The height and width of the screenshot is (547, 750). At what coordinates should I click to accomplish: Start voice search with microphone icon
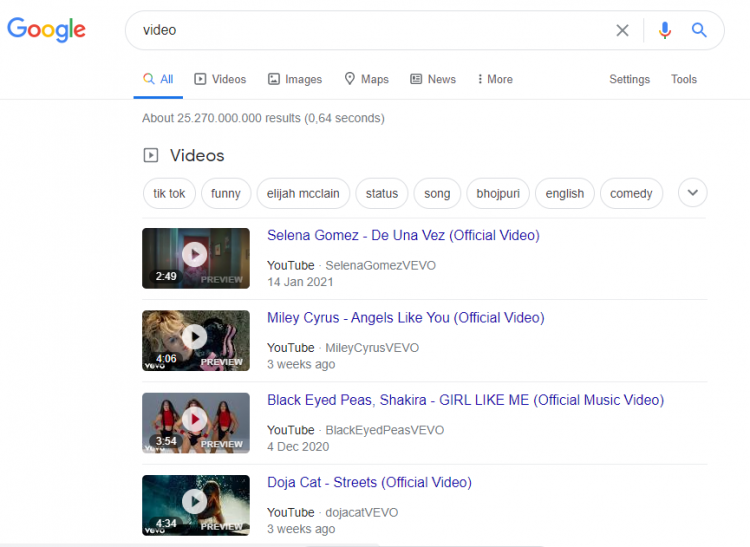tap(665, 30)
